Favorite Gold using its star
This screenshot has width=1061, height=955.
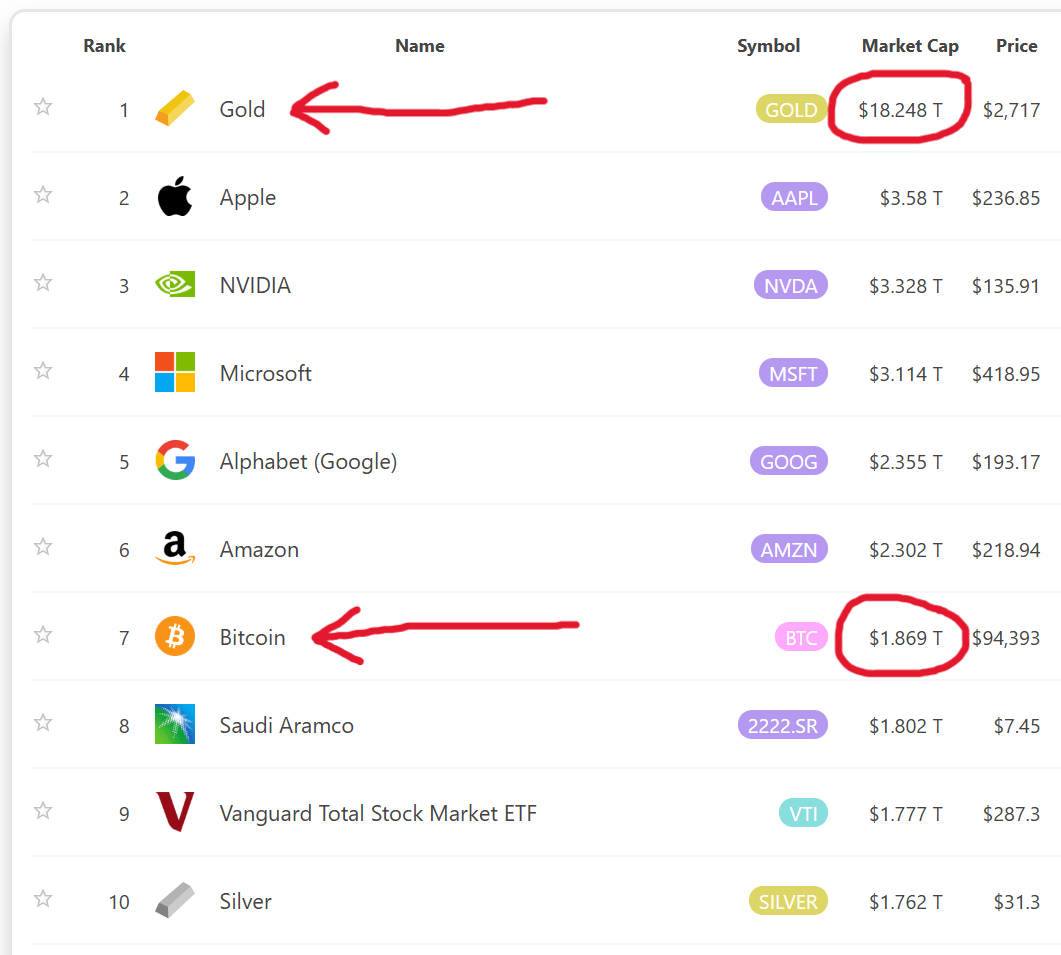click(42, 107)
